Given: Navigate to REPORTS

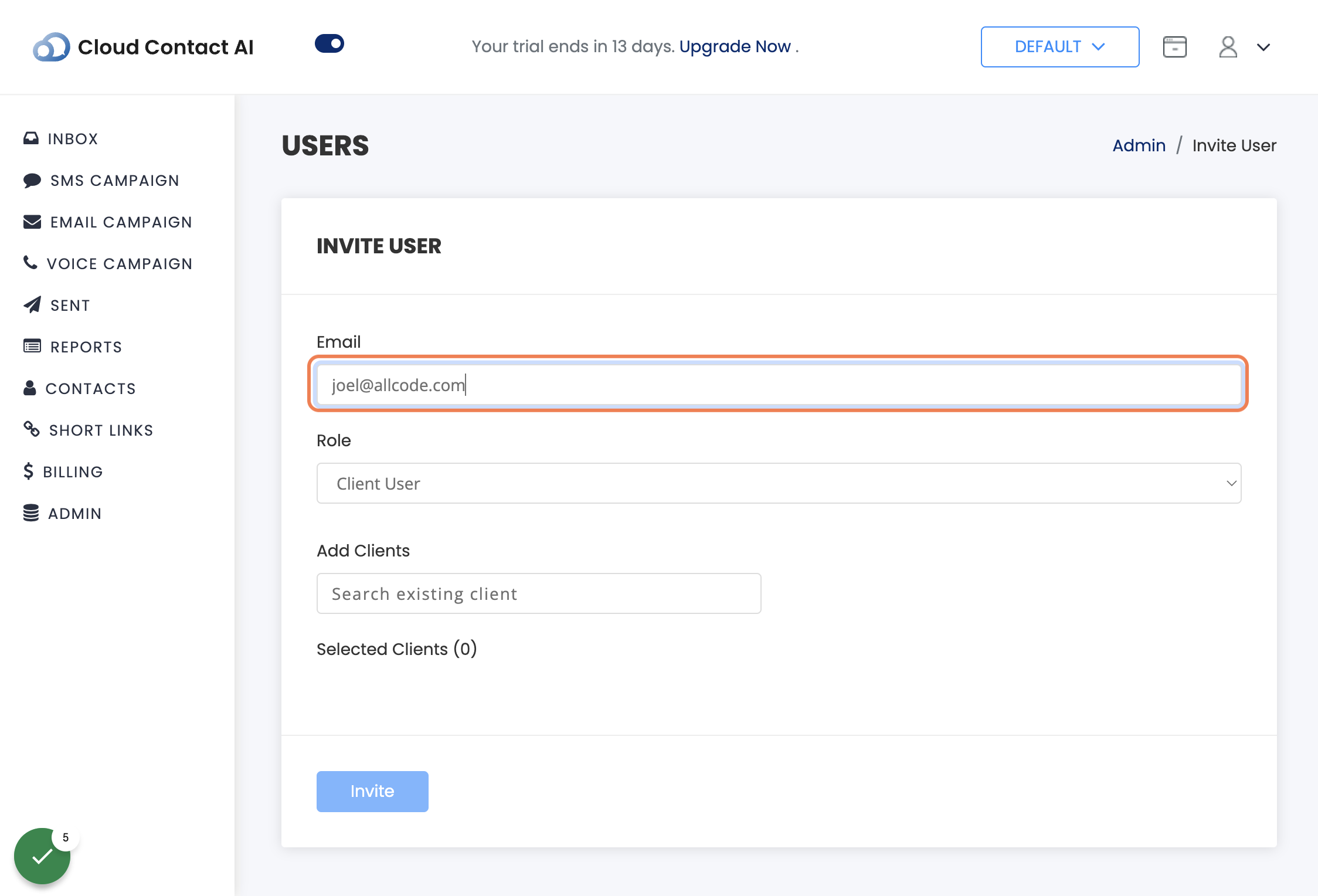Looking at the screenshot, I should point(86,347).
